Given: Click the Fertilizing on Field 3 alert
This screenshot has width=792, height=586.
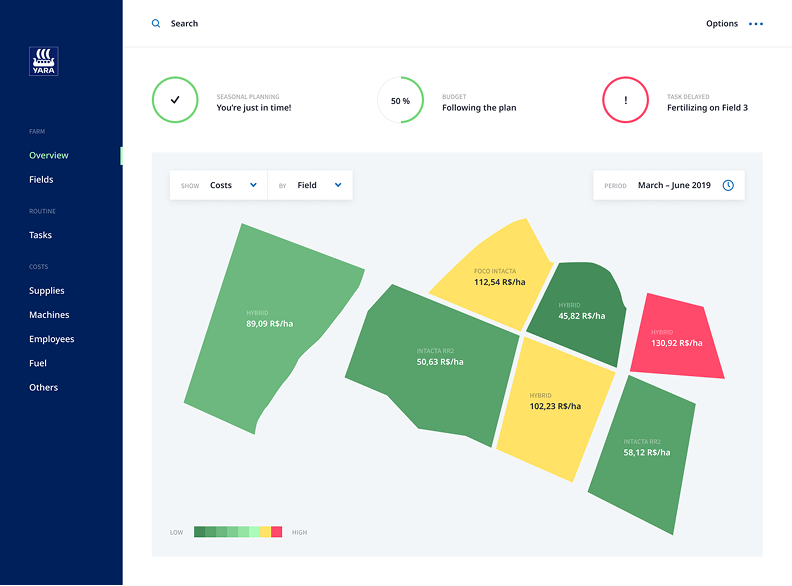Looking at the screenshot, I should 707,108.
